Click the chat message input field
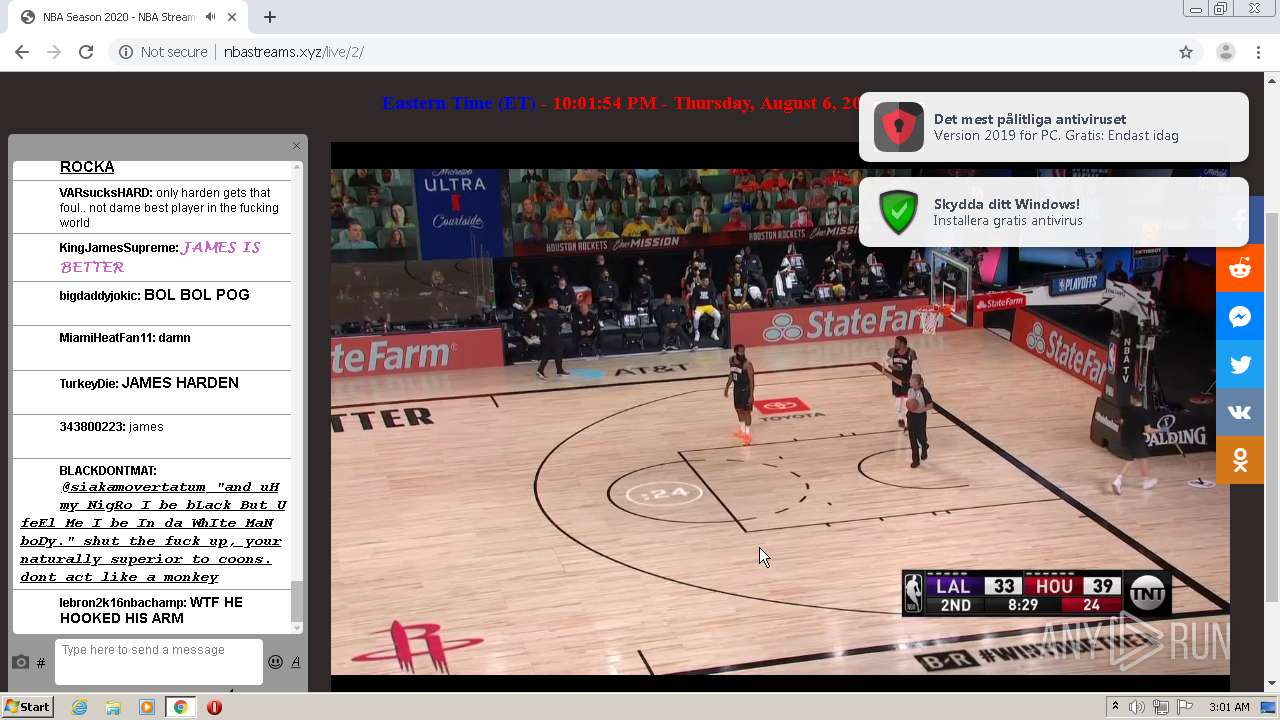The height and width of the screenshot is (720, 1280). (159, 662)
